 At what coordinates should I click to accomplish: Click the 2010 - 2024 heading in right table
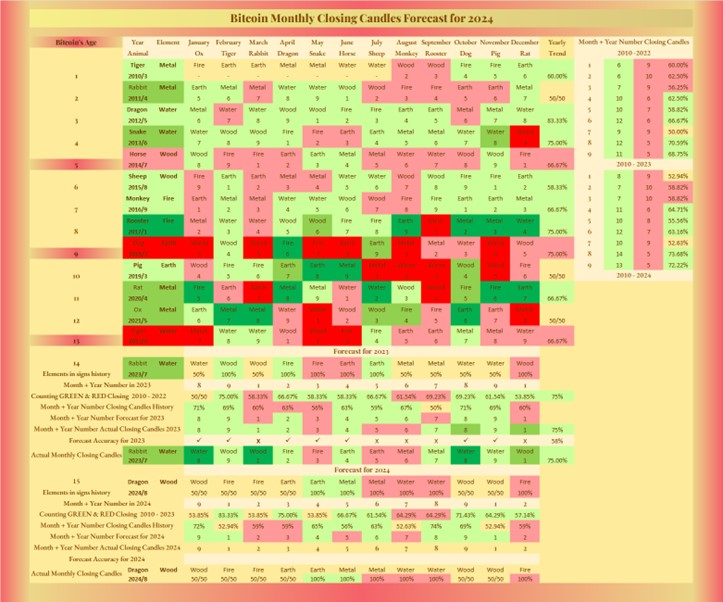[x=634, y=275]
